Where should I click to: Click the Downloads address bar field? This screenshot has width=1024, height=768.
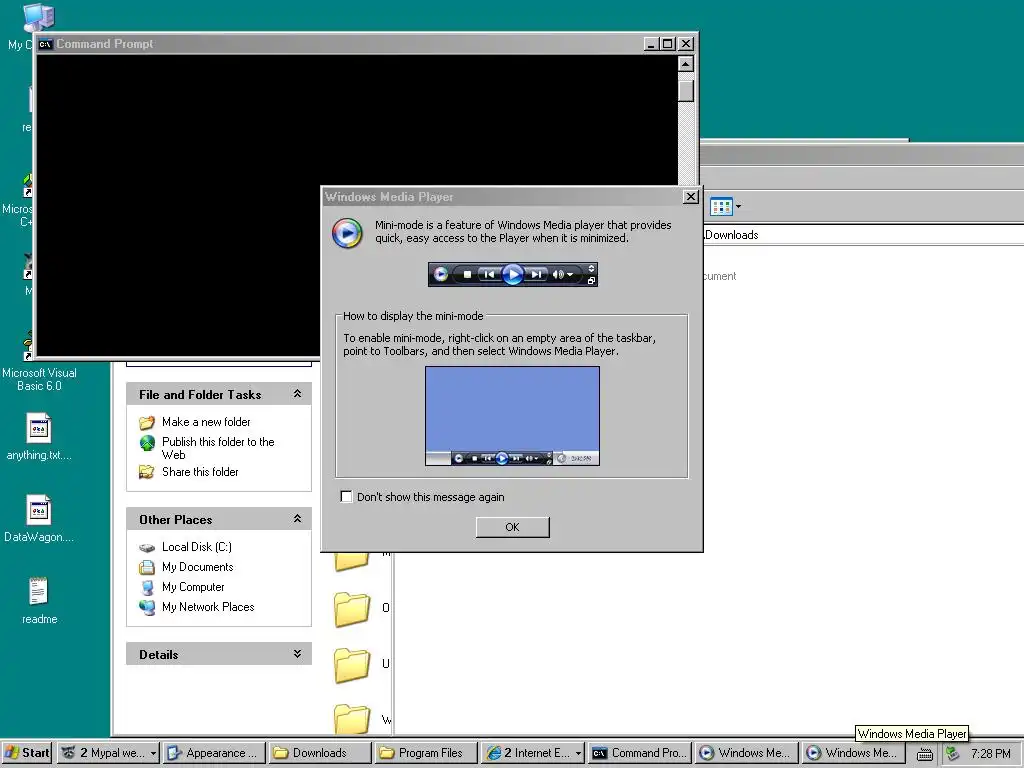(863, 235)
